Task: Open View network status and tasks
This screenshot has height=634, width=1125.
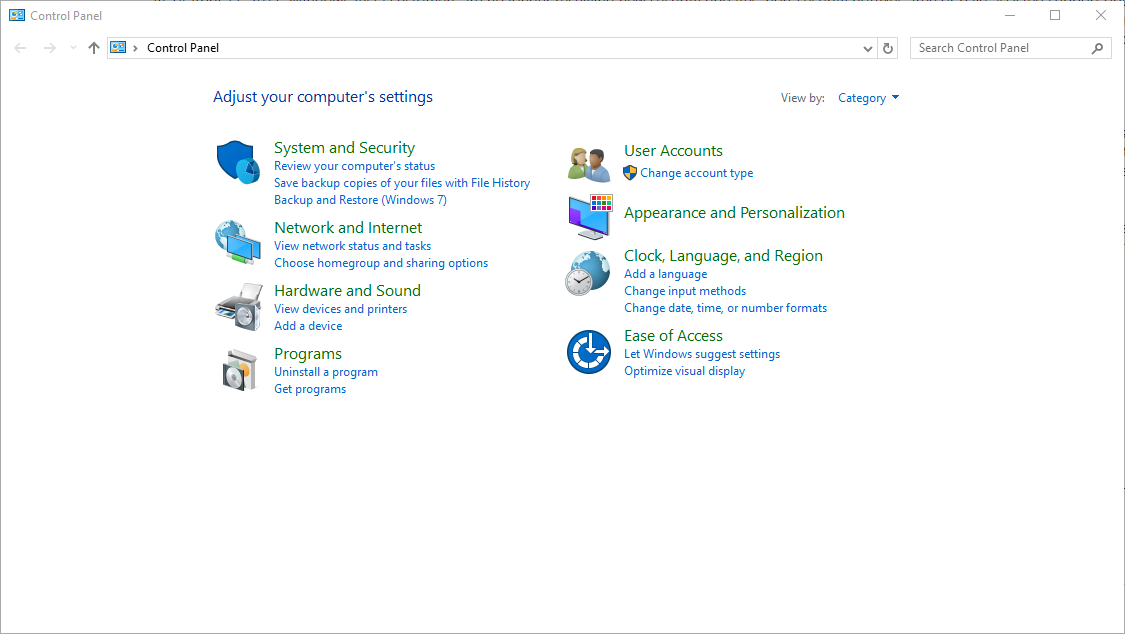Action: pos(352,245)
